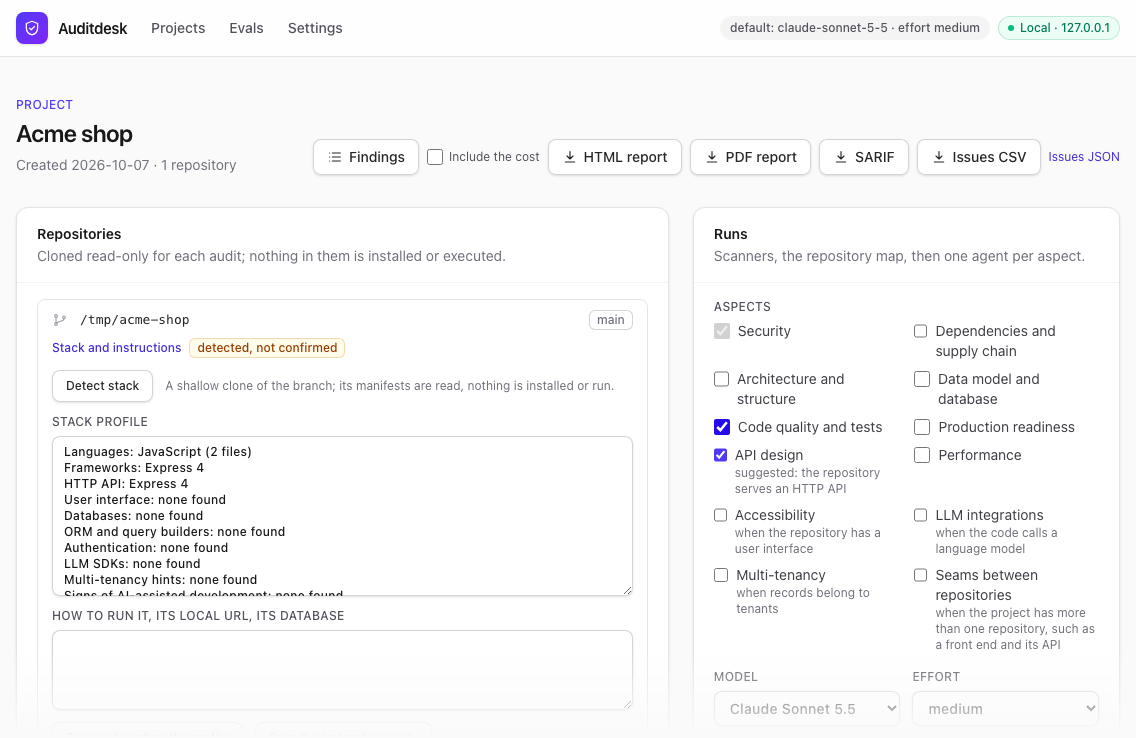Click the 'Created 2026-10-07 · 1 repository' text

point(126,165)
